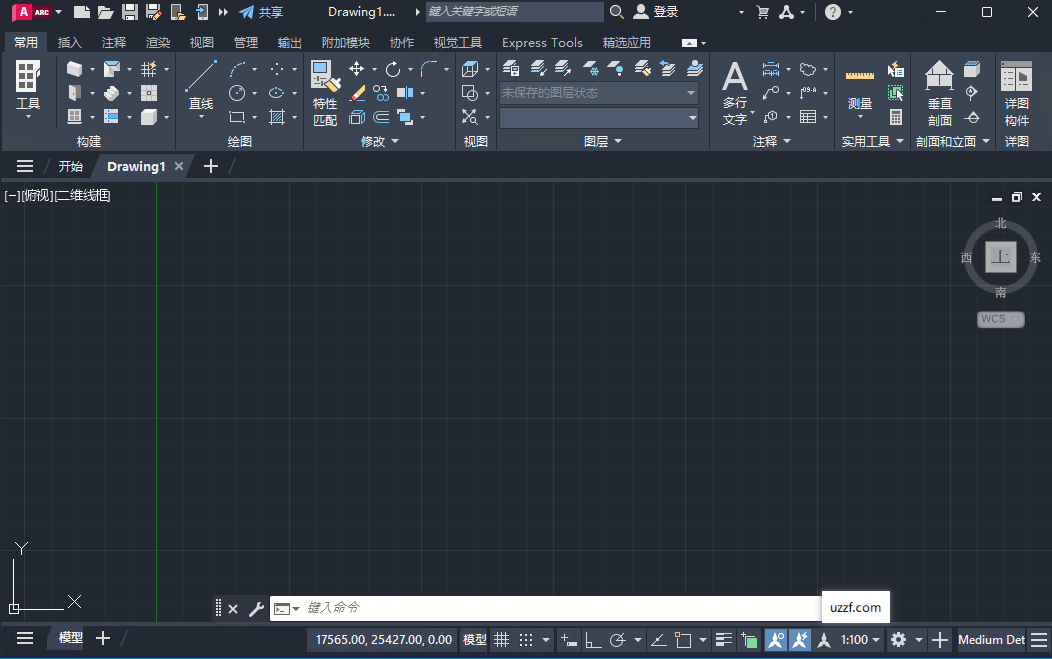Activate 特性匹配 (Match Properties) tool
The height and width of the screenshot is (659, 1052).
(325, 93)
